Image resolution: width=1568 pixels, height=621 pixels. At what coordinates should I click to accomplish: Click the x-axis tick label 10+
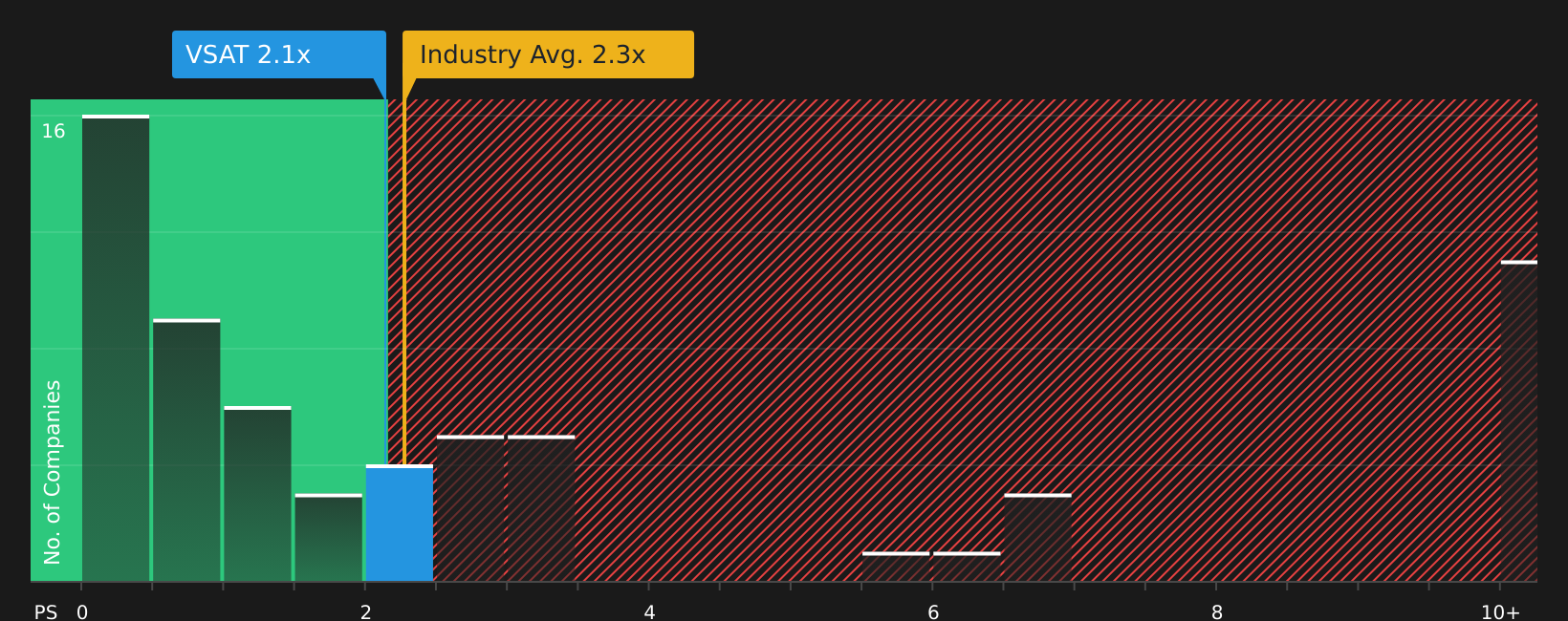(x=1500, y=612)
